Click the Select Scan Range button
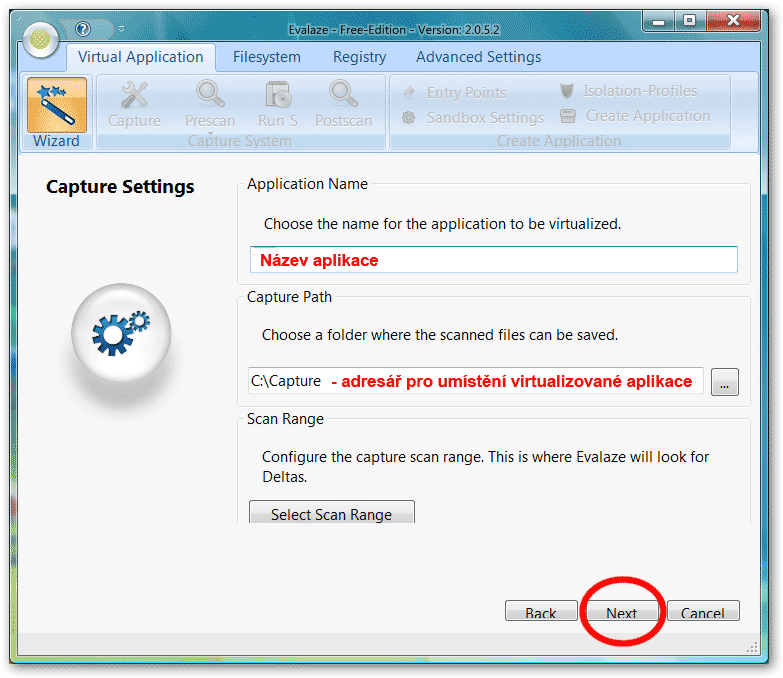The width and height of the screenshot is (783, 678). [332, 513]
